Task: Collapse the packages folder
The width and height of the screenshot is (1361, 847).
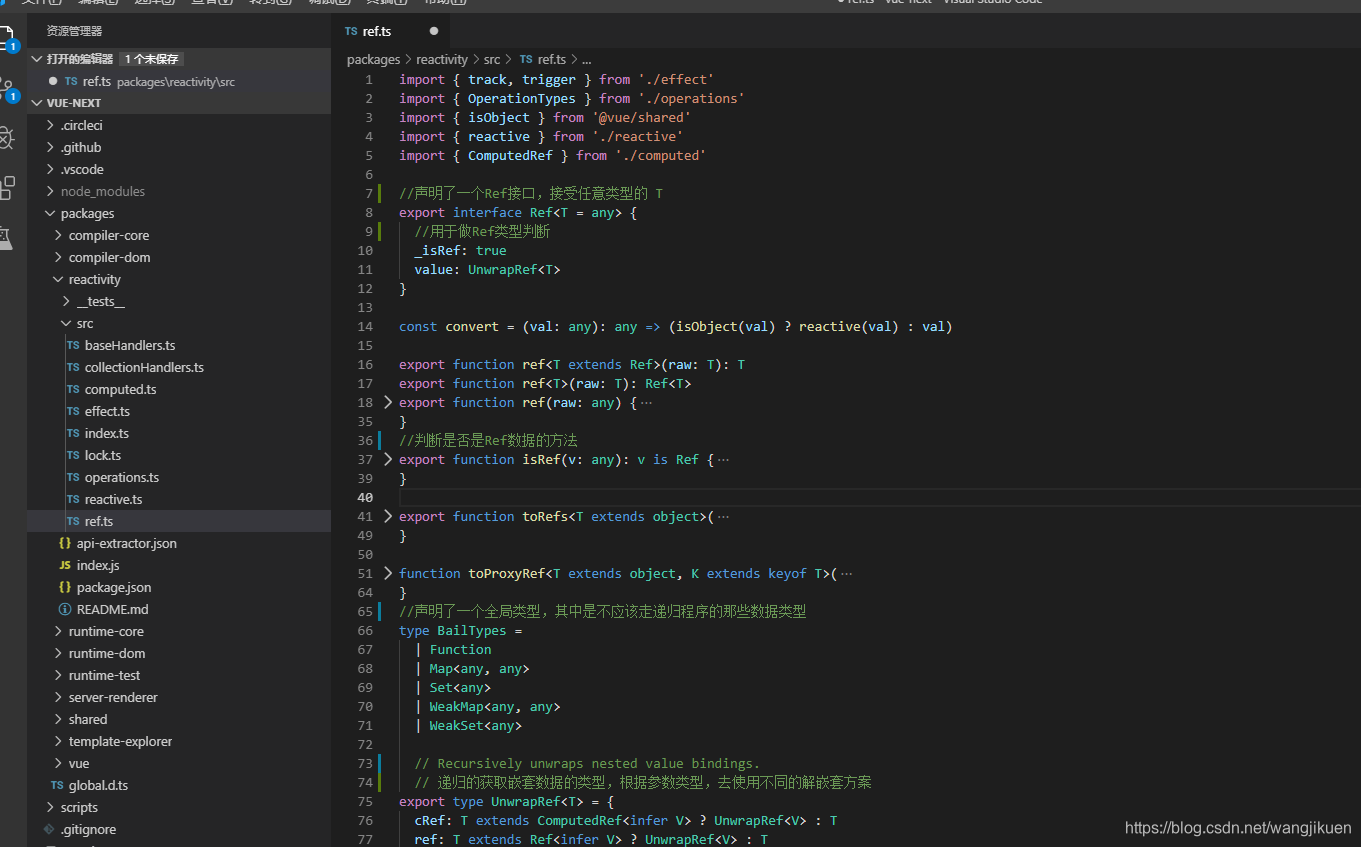Action: coord(50,213)
